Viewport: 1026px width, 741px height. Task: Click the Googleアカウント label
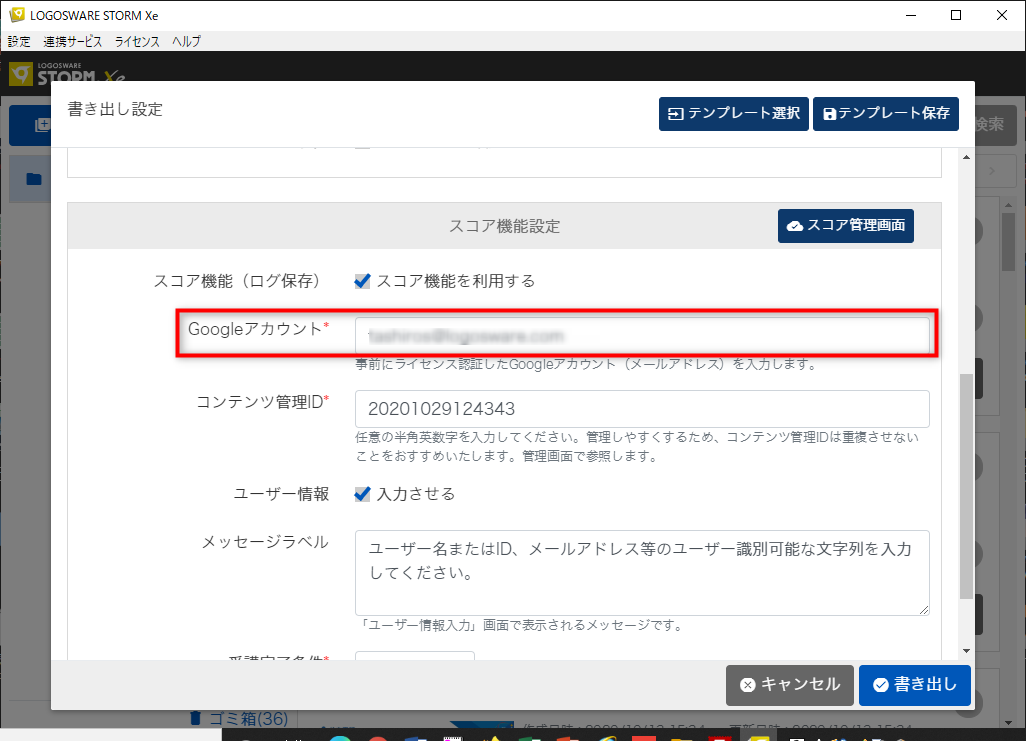(x=258, y=329)
